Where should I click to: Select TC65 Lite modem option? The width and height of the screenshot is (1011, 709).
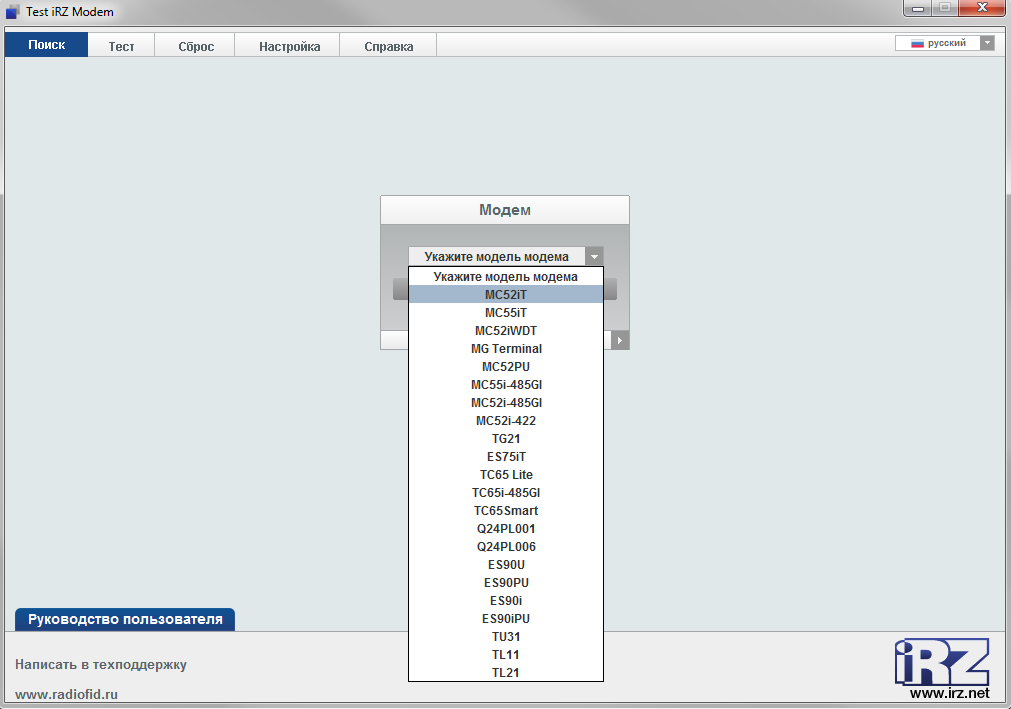tap(506, 475)
